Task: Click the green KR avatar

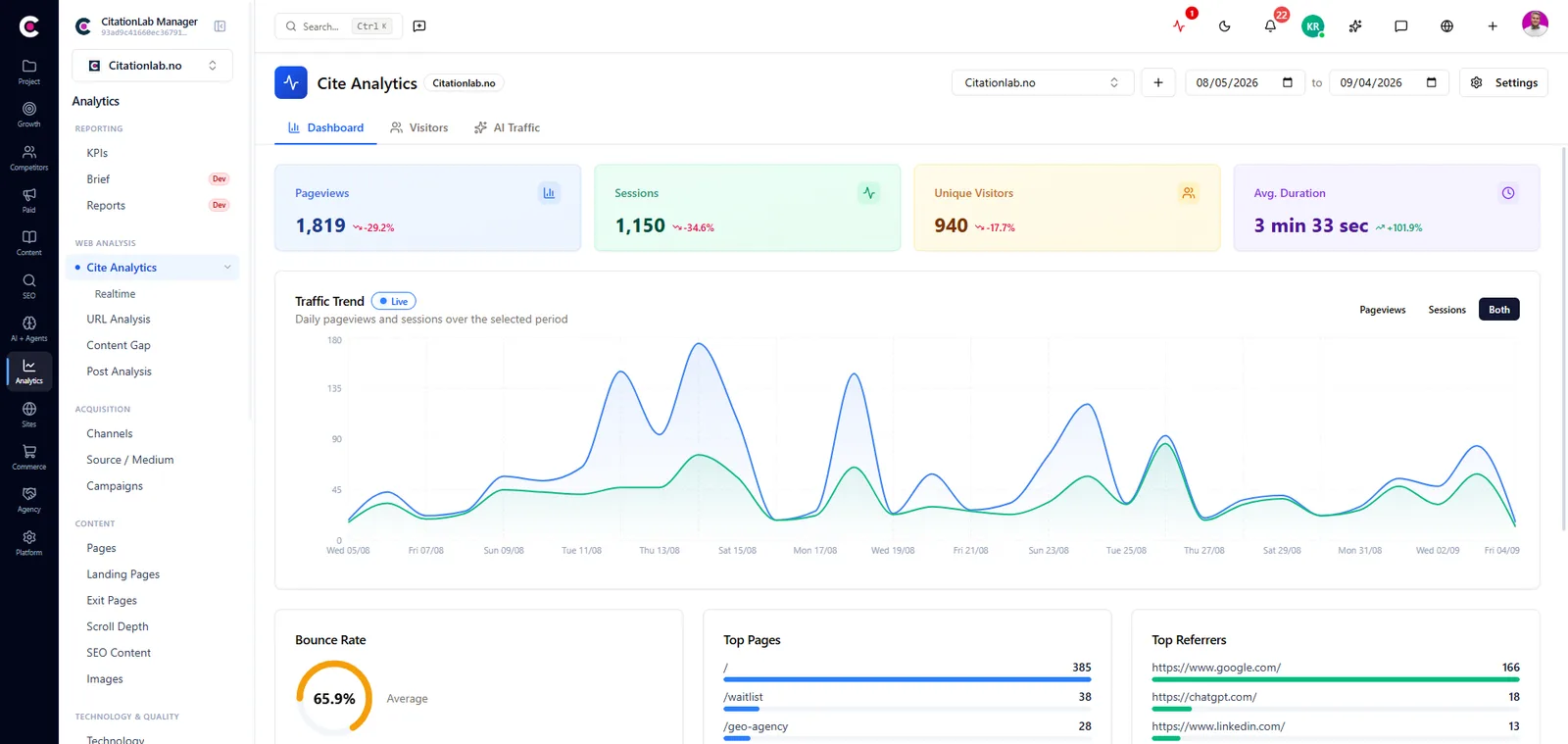Action: click(1313, 26)
